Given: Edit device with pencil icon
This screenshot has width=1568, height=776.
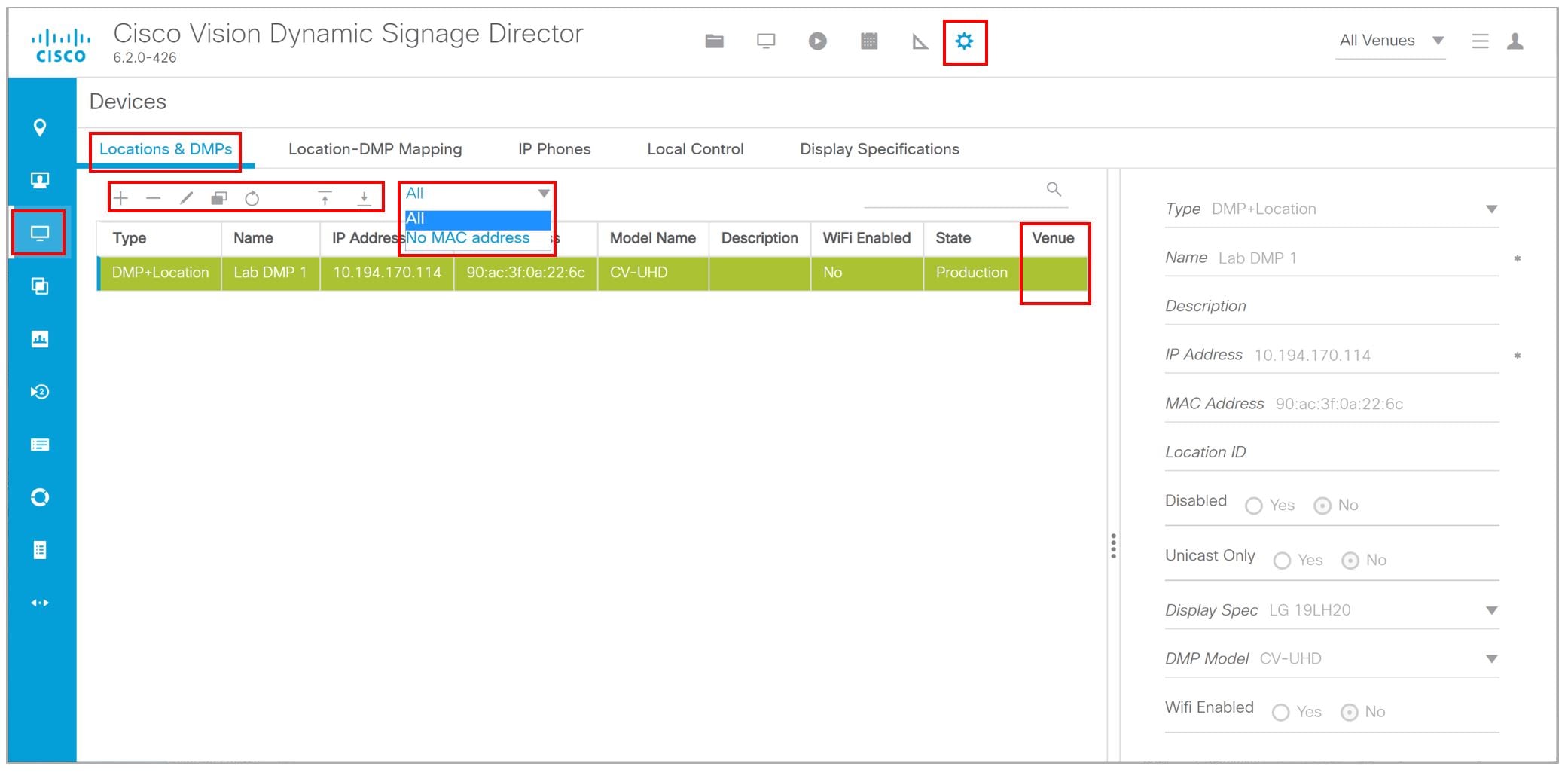Looking at the screenshot, I should pos(187,198).
